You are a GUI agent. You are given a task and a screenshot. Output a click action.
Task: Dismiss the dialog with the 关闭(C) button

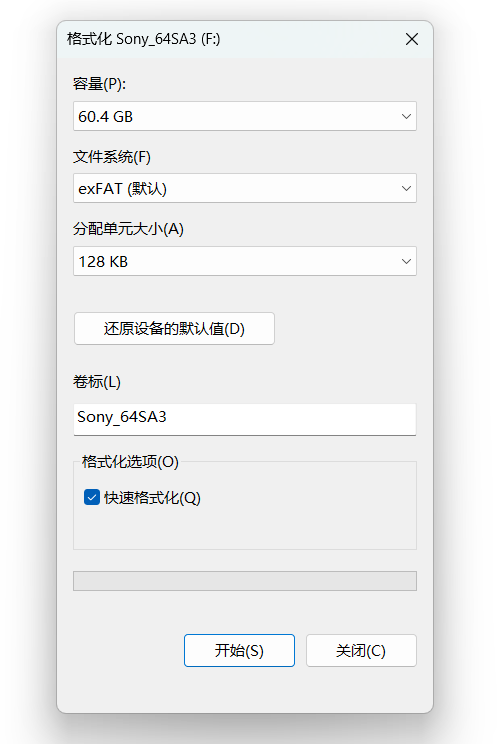(361, 650)
